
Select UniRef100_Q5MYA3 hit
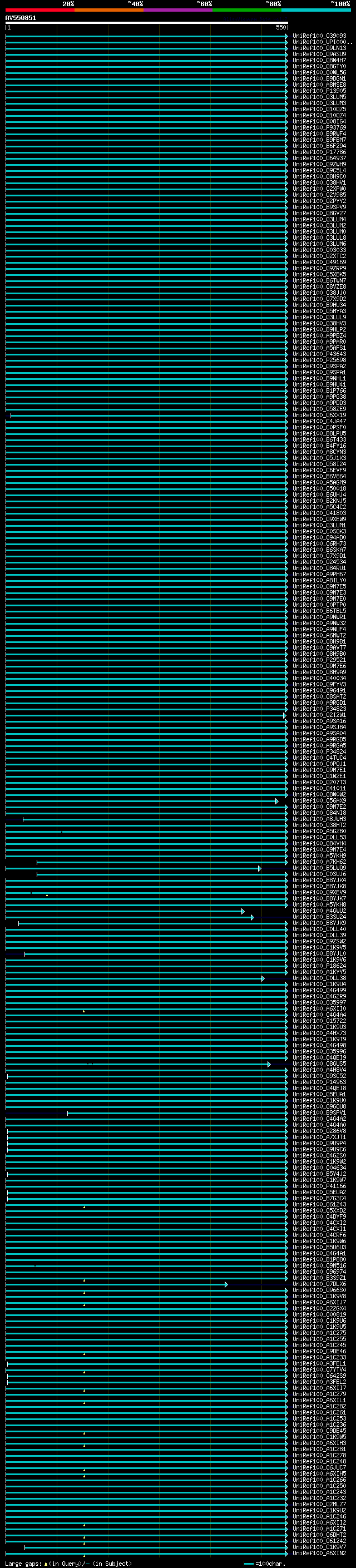pos(319,311)
